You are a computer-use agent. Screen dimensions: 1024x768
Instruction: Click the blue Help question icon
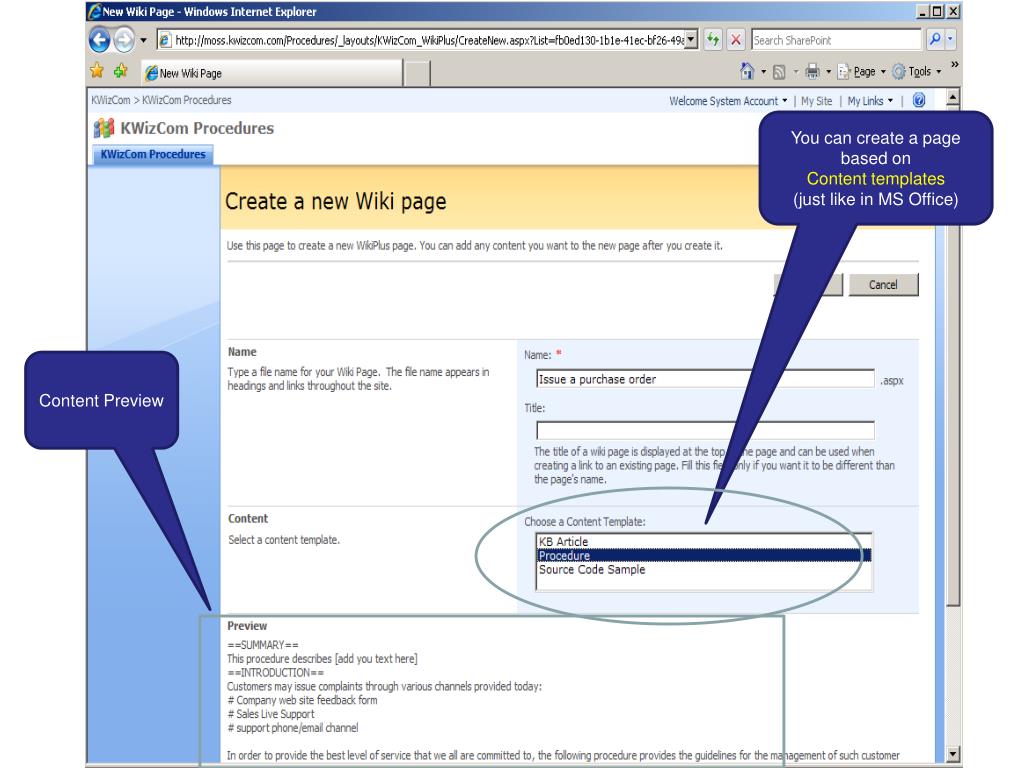[x=919, y=101]
